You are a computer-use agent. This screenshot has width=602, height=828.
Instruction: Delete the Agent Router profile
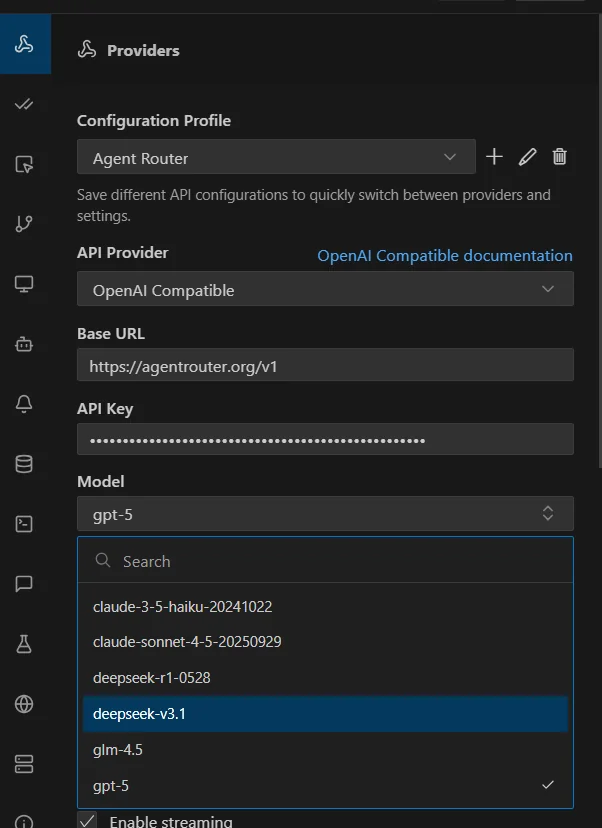[x=560, y=157]
